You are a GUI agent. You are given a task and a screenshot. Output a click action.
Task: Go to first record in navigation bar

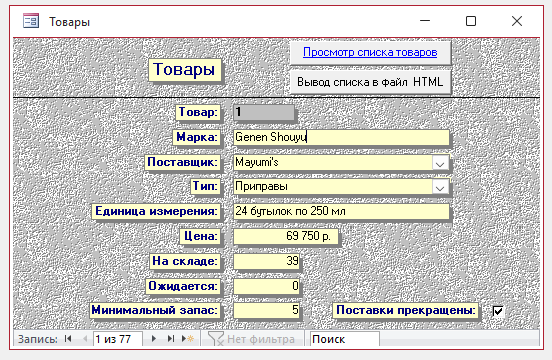click(68, 339)
